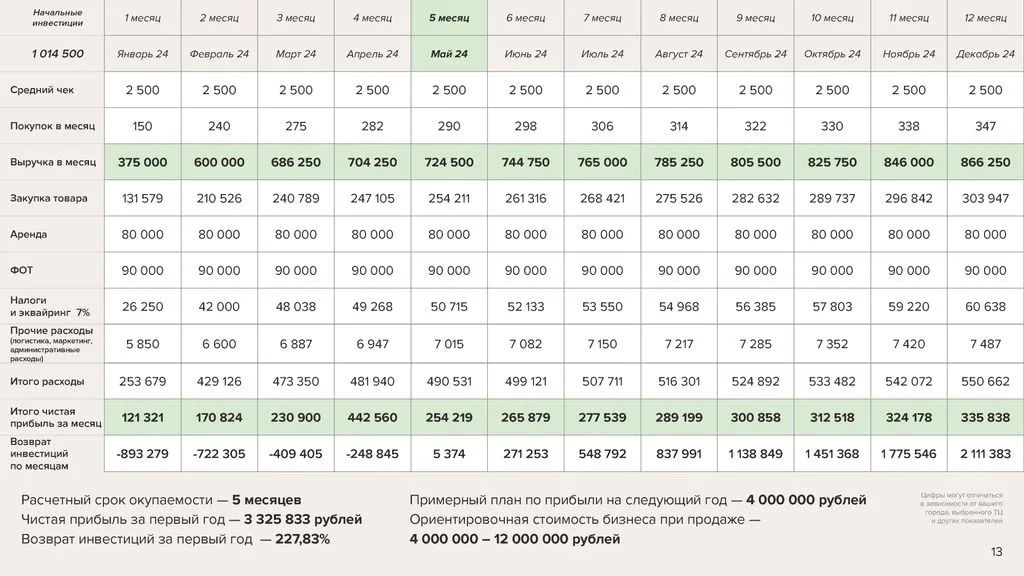This screenshot has width=1024, height=576.
Task: Click the highlighted "5 месяц" column header
Action: (448, 18)
